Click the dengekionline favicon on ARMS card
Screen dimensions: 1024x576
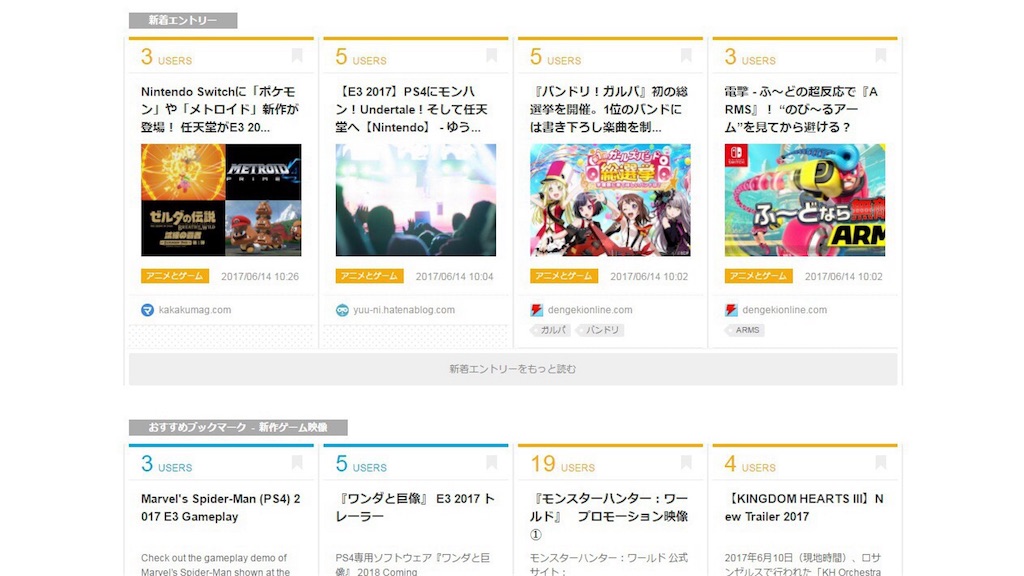(731, 310)
